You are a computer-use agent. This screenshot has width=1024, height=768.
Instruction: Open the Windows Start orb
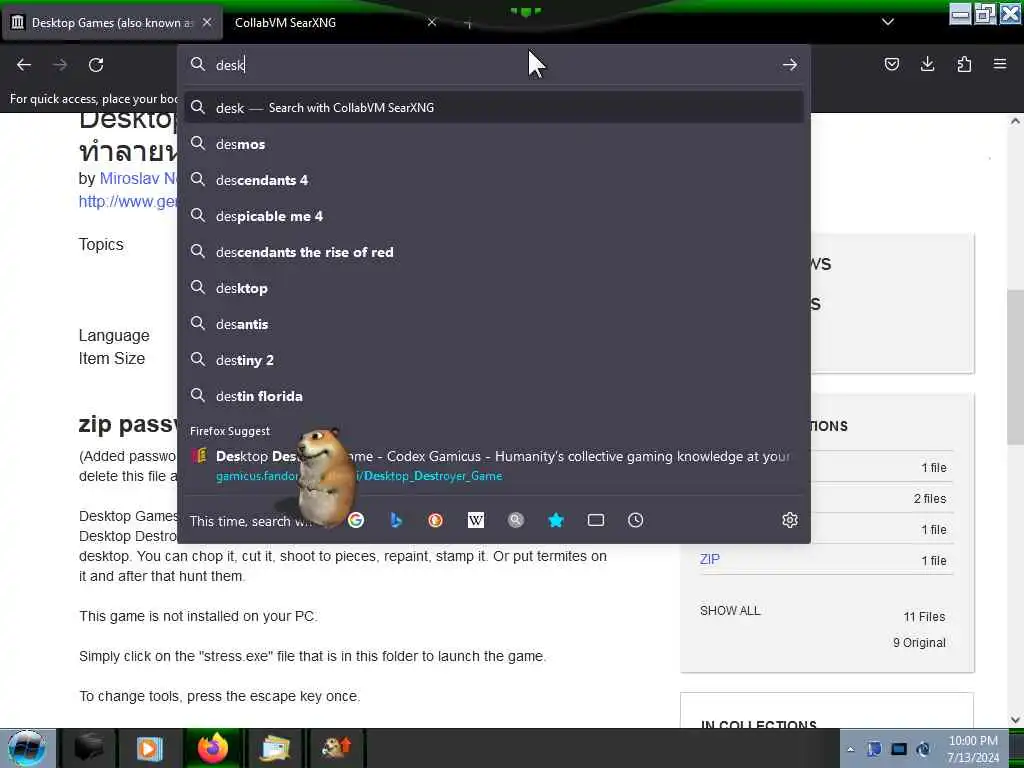[x=27, y=748]
